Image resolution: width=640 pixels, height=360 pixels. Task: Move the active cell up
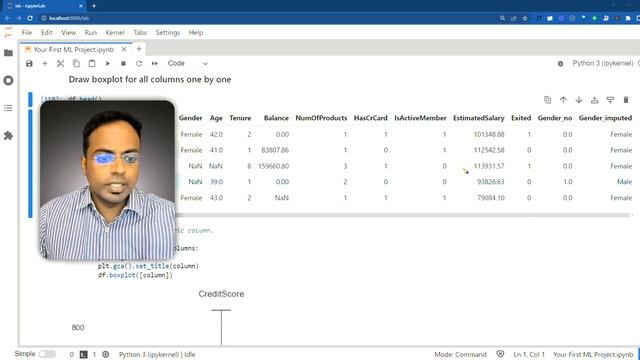563,100
